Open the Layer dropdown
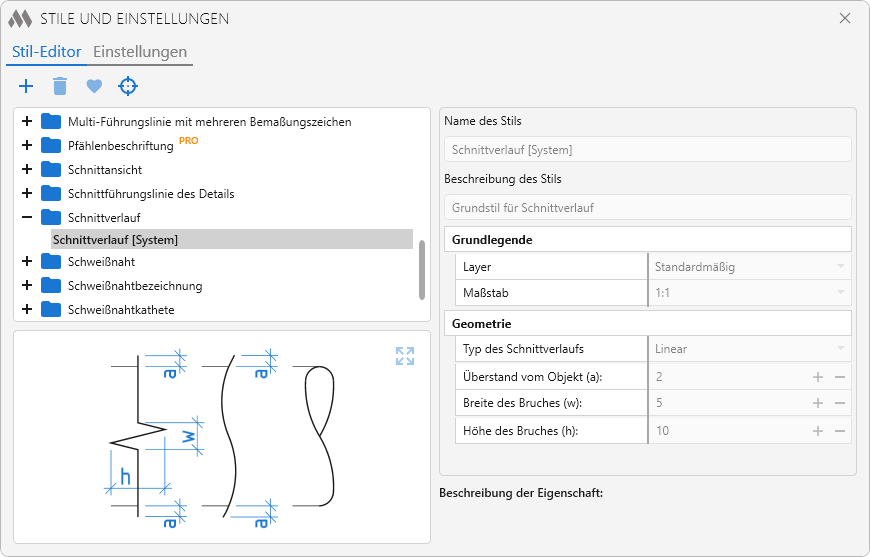The width and height of the screenshot is (870, 557). point(840,267)
